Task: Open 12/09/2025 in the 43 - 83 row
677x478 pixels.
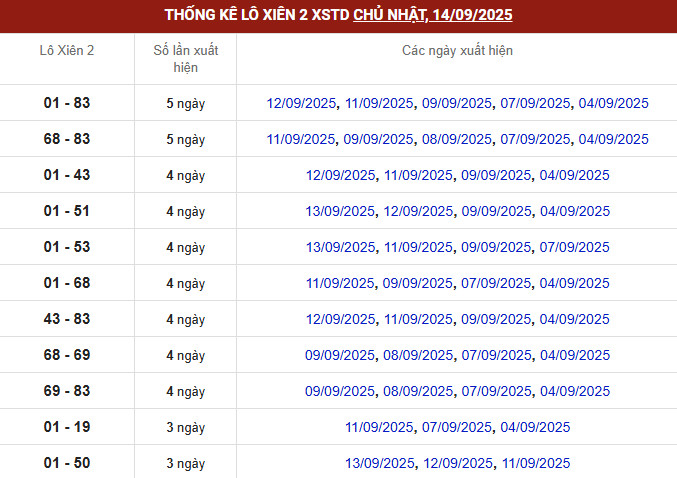Action: click(x=341, y=319)
